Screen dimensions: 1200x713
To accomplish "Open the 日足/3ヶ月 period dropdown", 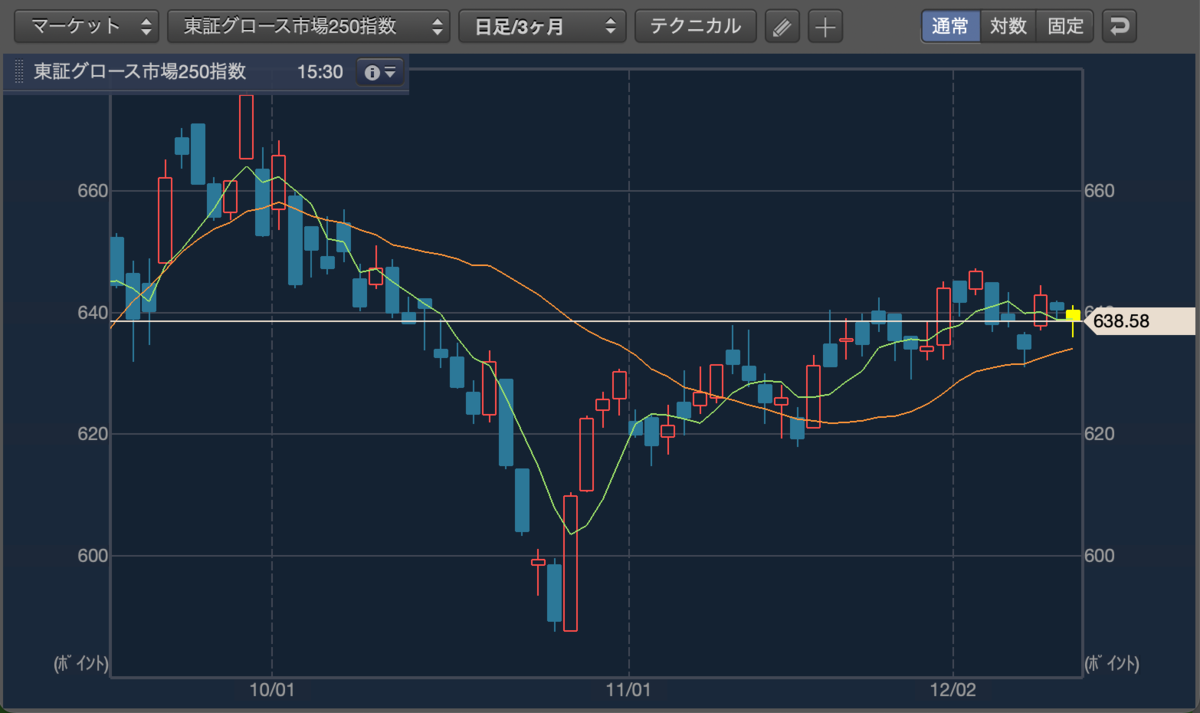I will [x=543, y=26].
